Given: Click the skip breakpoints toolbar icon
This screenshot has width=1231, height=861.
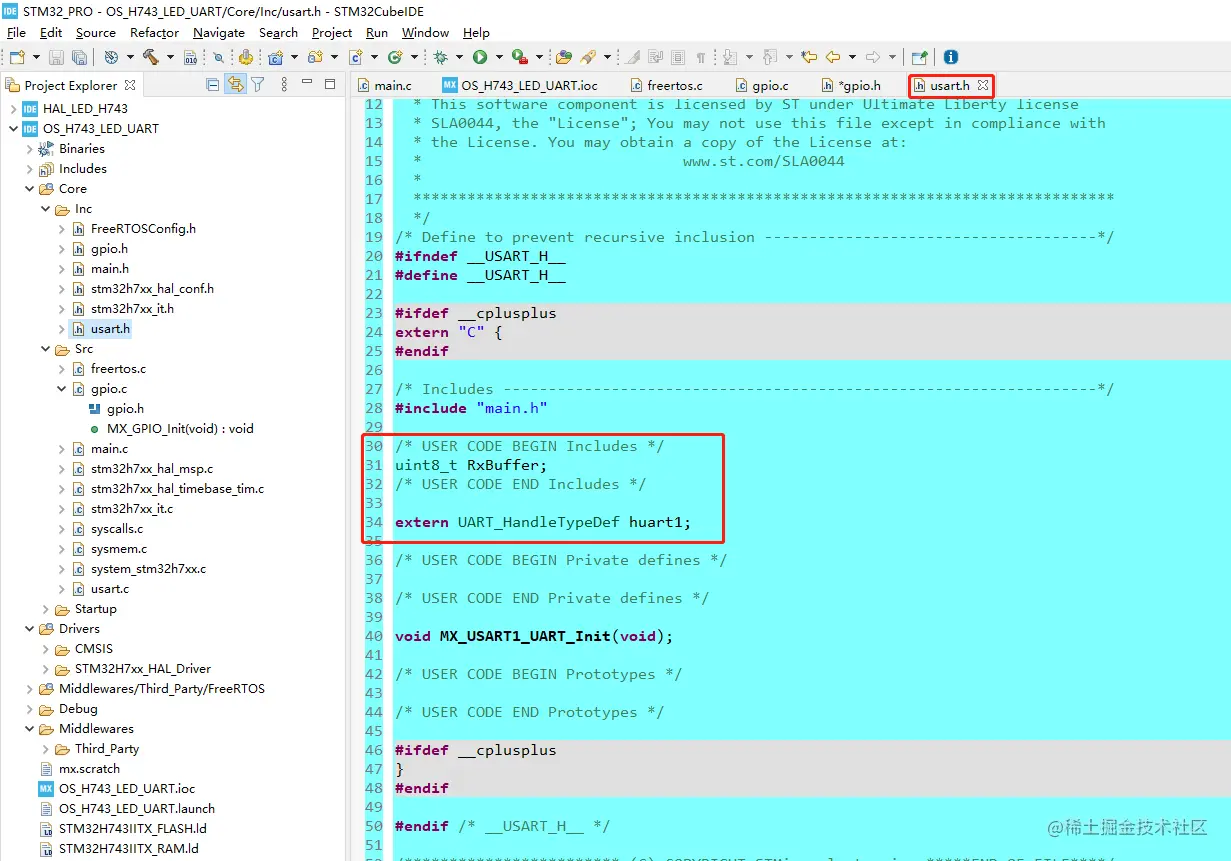Looking at the screenshot, I should point(217,57).
